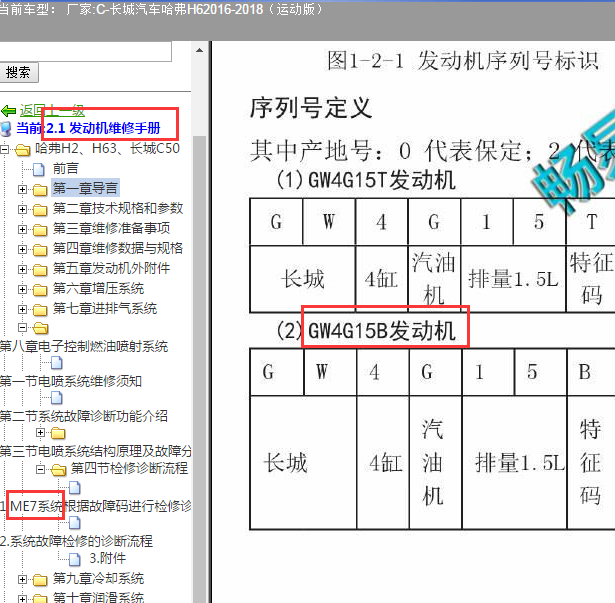Click the green back arrow icon
The image size is (615, 603).
8,111
